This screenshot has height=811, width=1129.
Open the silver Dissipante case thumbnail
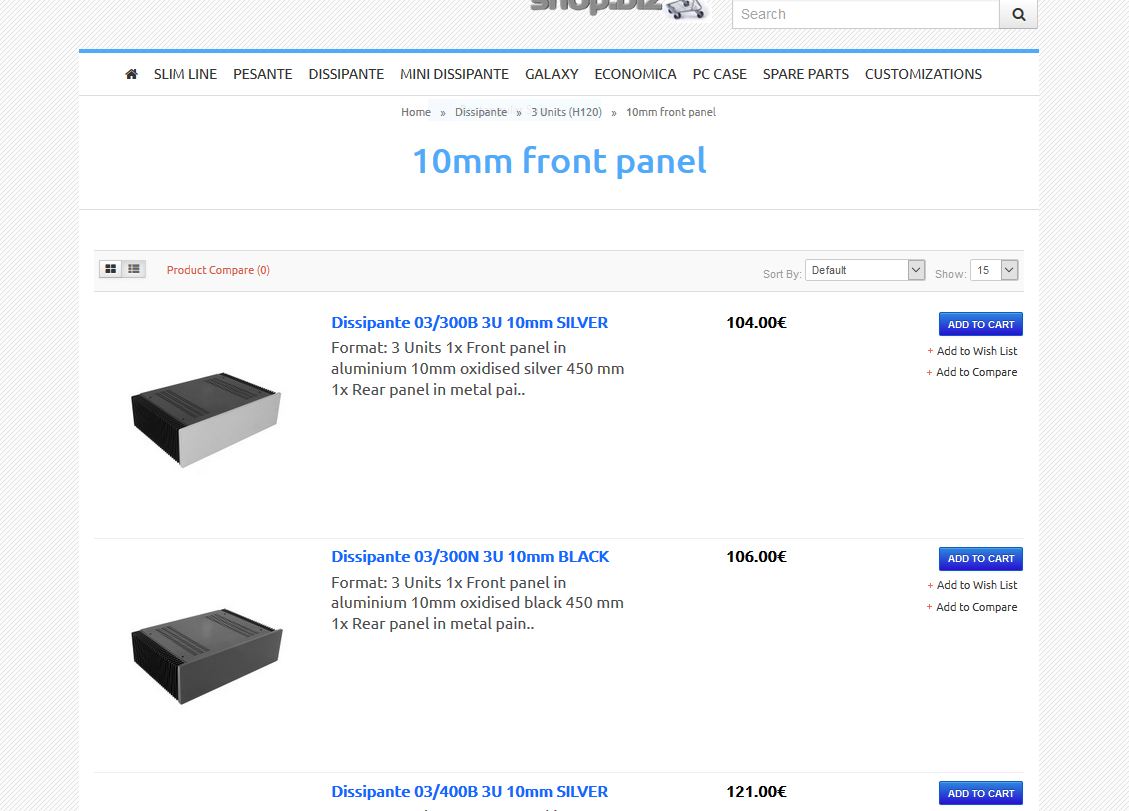click(x=206, y=420)
